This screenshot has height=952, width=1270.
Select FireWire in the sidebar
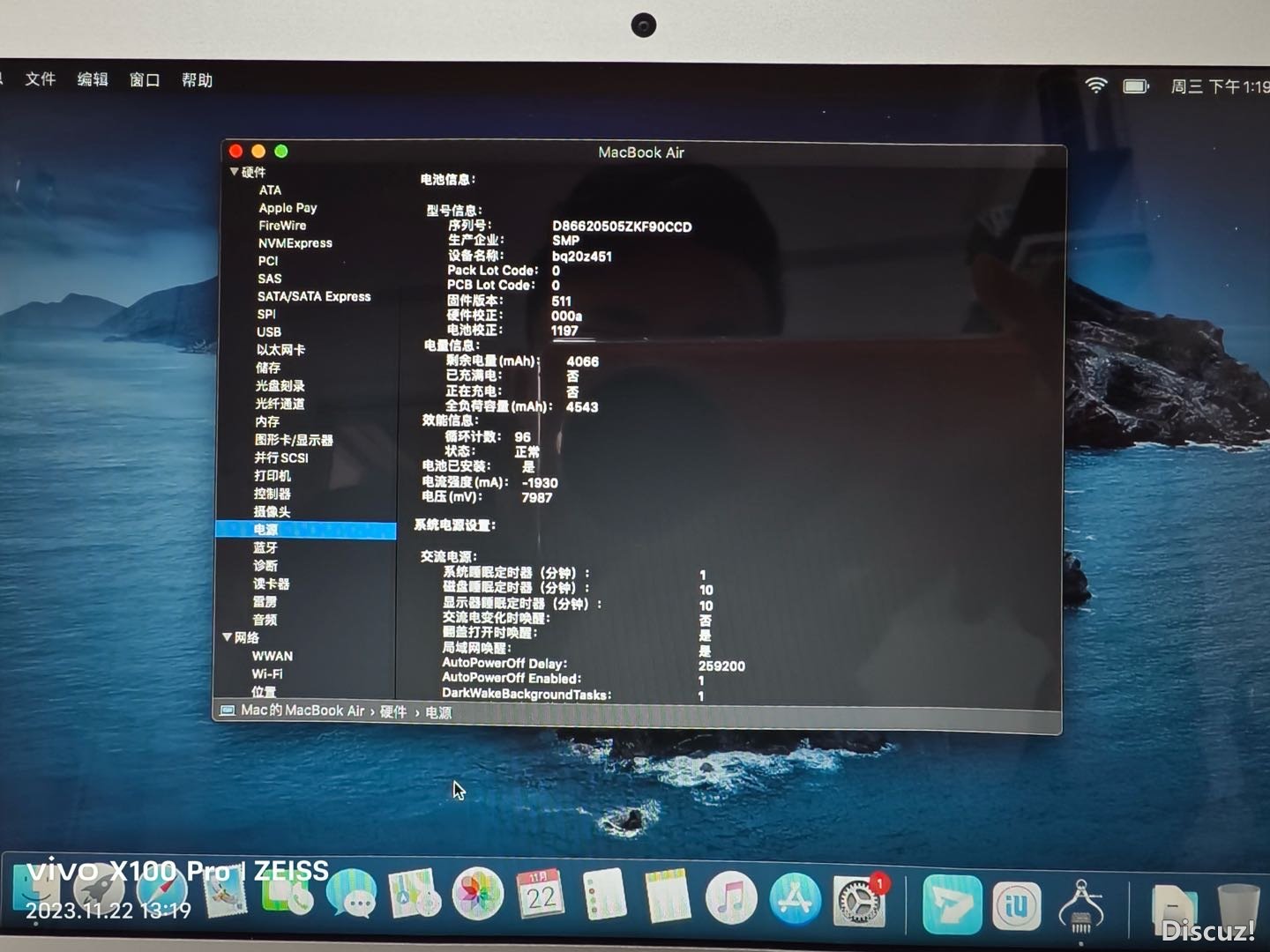coord(282,226)
